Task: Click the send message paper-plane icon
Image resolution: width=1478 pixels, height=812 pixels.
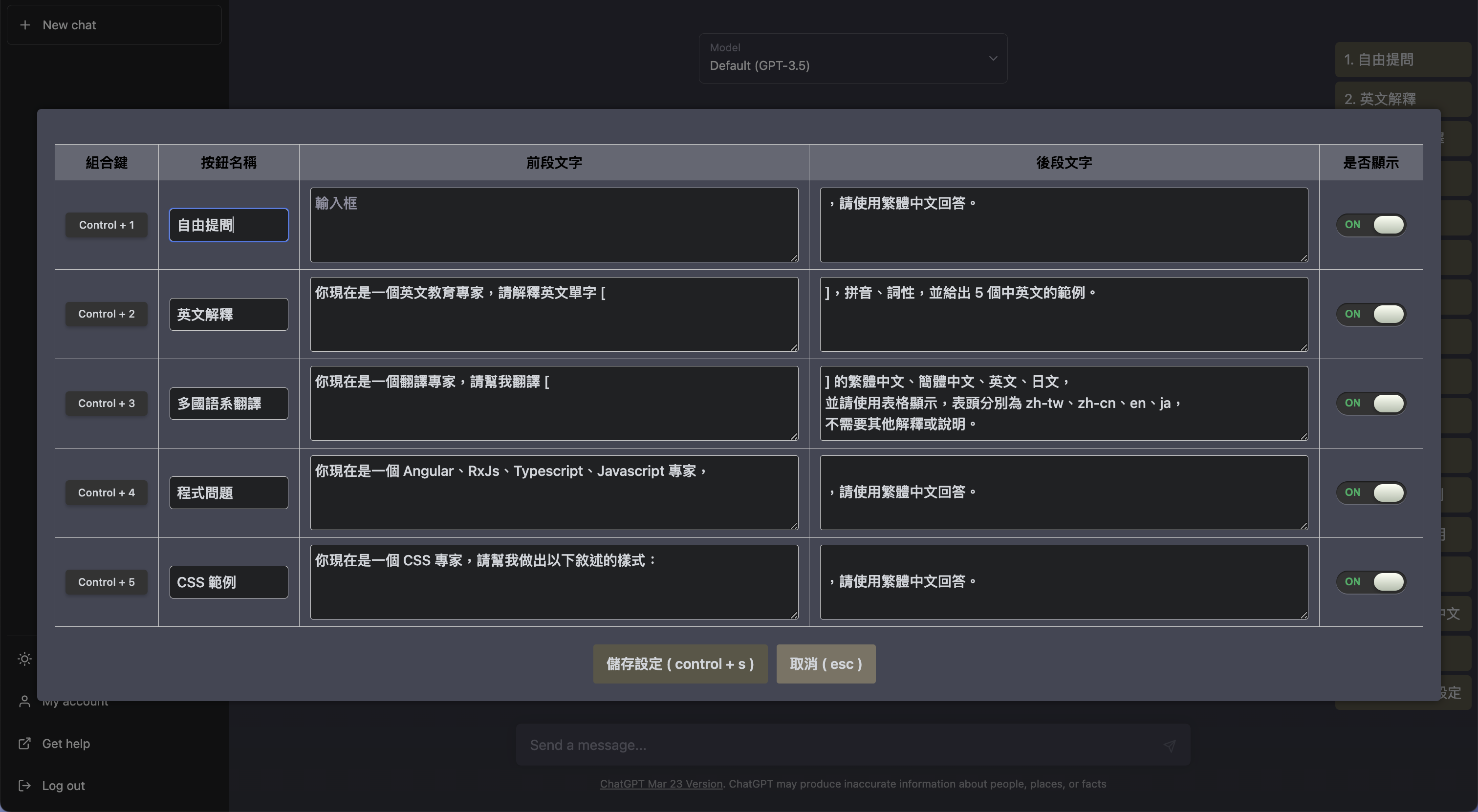Action: pyautogui.click(x=1169, y=745)
